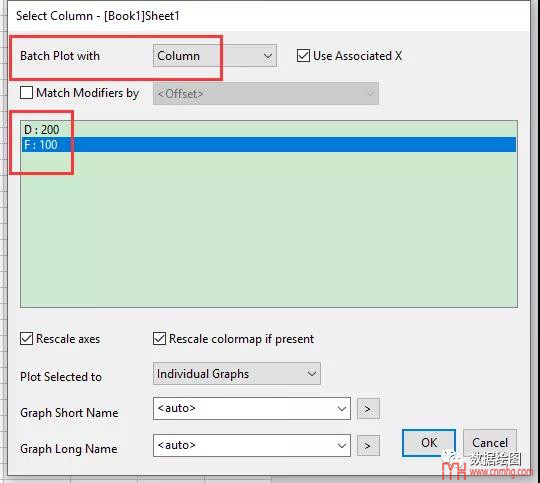
Task: Click the arrow button beside Graph Short Name
Action: 368,409
